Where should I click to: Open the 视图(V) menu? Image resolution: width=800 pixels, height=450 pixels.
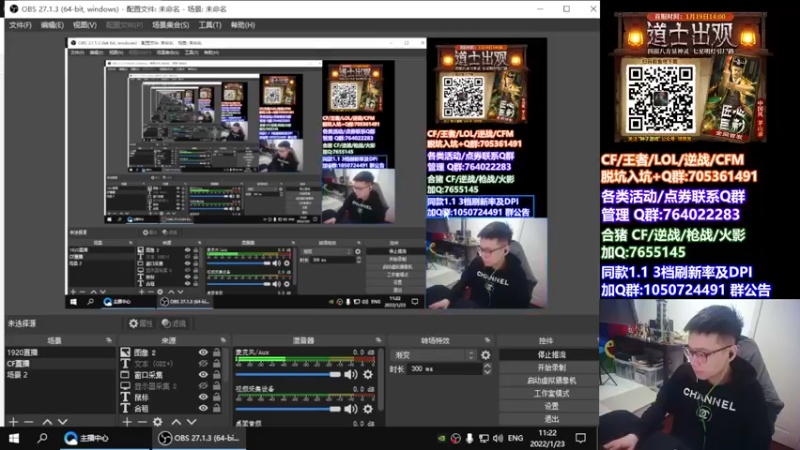[x=85, y=25]
